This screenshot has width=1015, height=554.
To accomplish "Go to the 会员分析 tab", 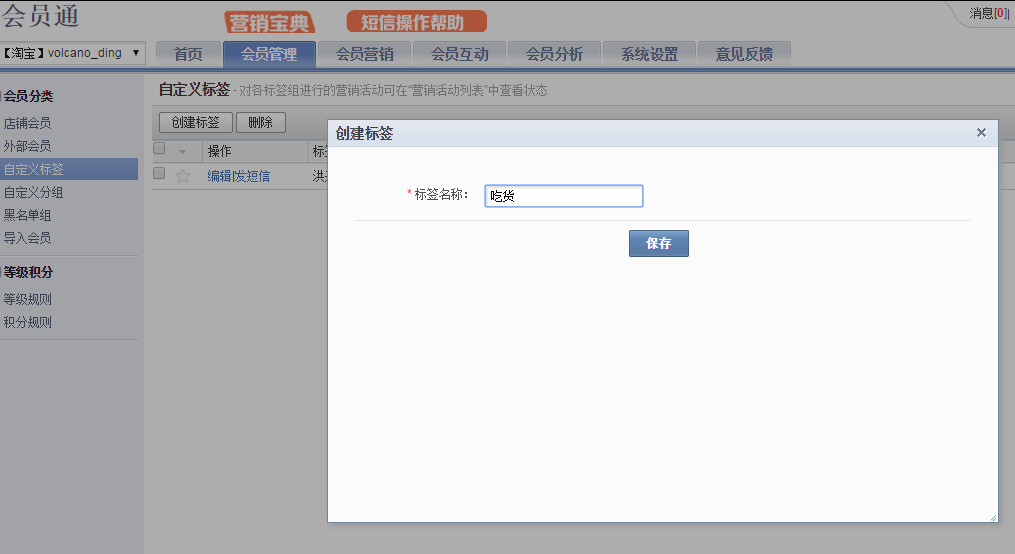I will point(554,55).
